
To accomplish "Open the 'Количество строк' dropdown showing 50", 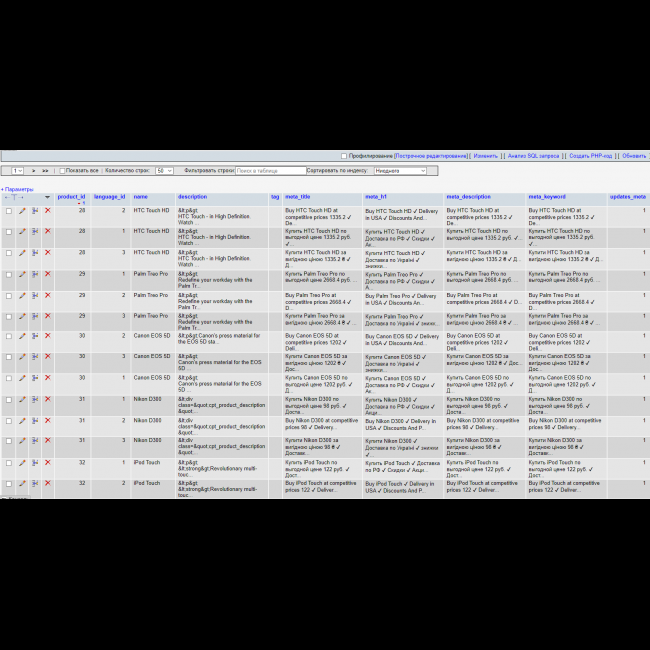I will tap(164, 171).
